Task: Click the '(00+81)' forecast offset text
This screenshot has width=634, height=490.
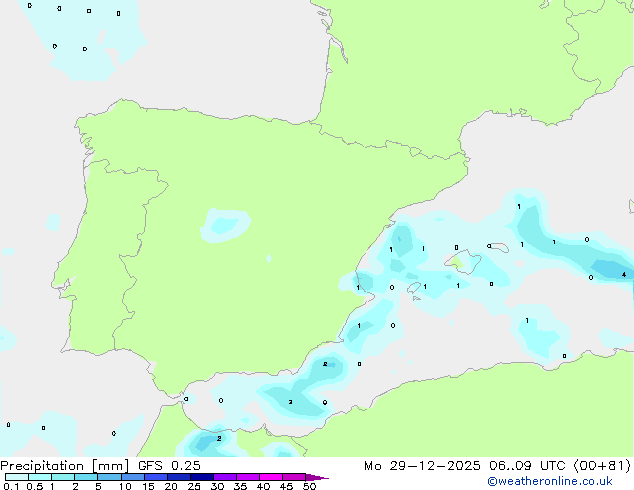Action: [602, 466]
